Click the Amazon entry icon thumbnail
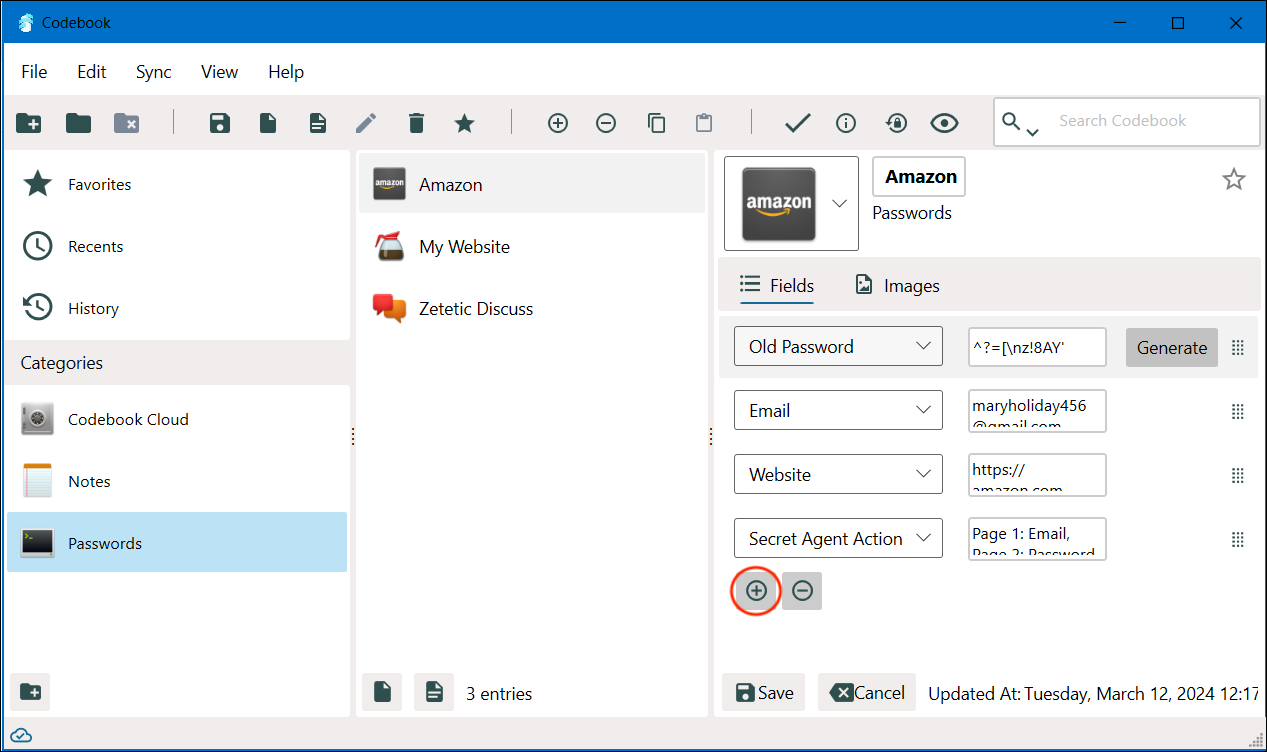The width and height of the screenshot is (1267, 752). [779, 203]
